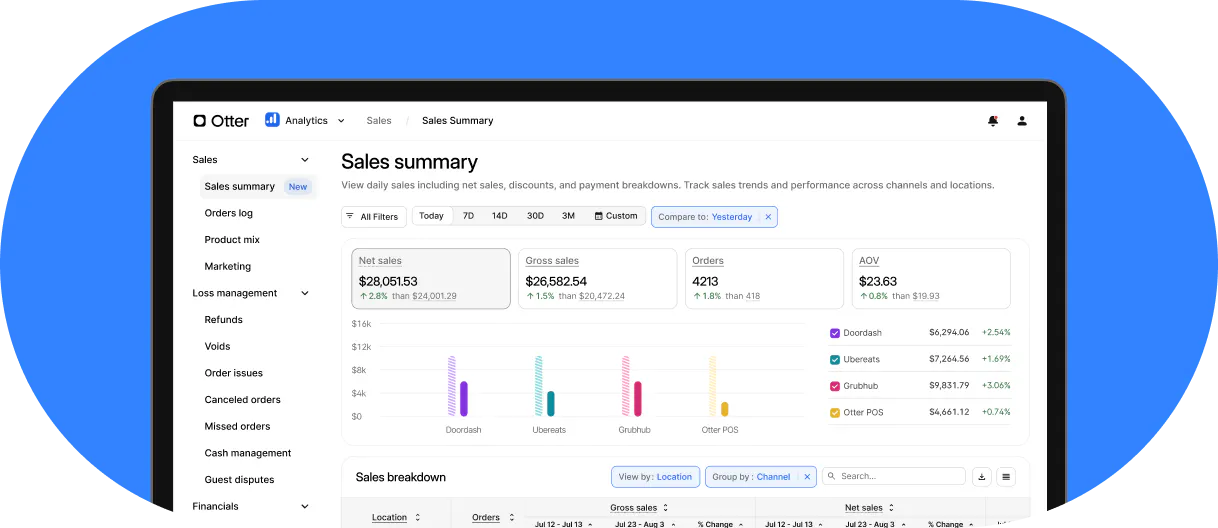Click the All Filters icon button
This screenshot has height=528, width=1218.
pos(374,216)
